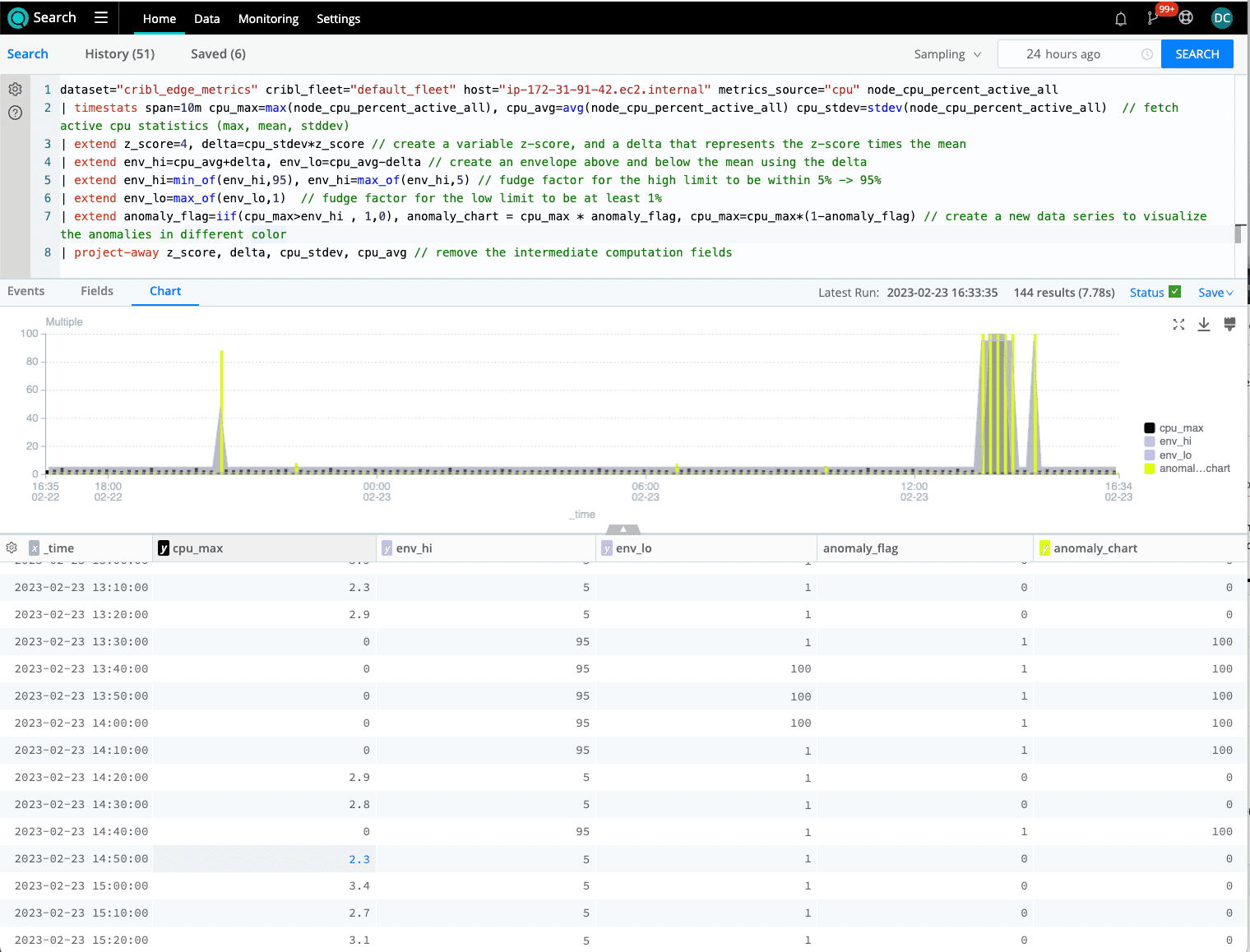Open the query editor settings gear
The width and height of the screenshot is (1250, 952).
(15, 90)
